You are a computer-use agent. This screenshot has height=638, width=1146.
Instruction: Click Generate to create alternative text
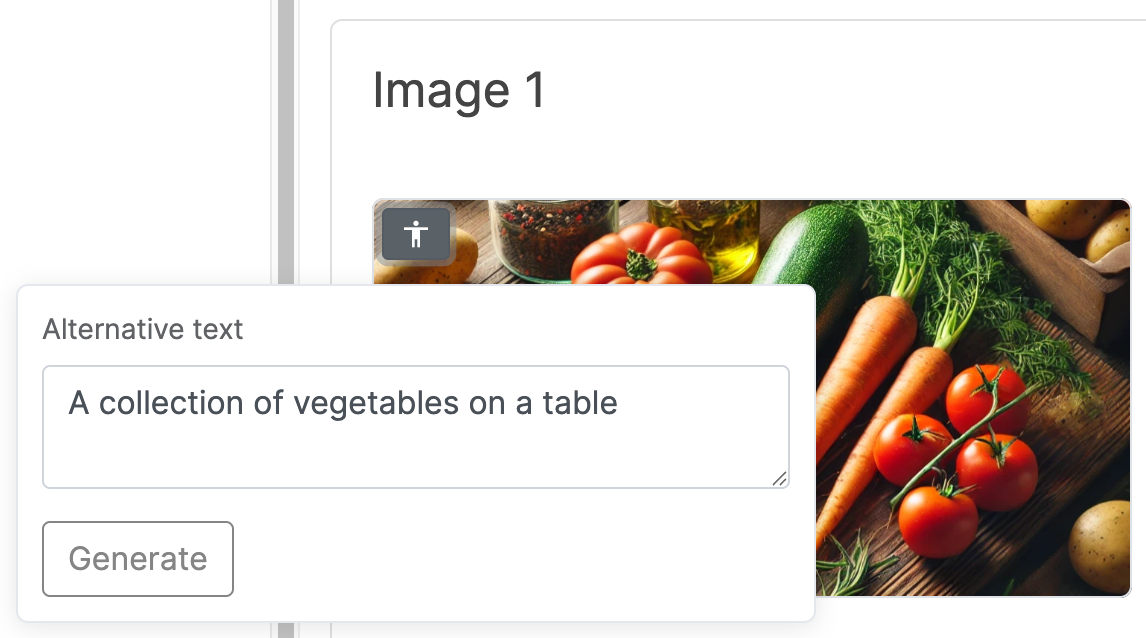137,559
